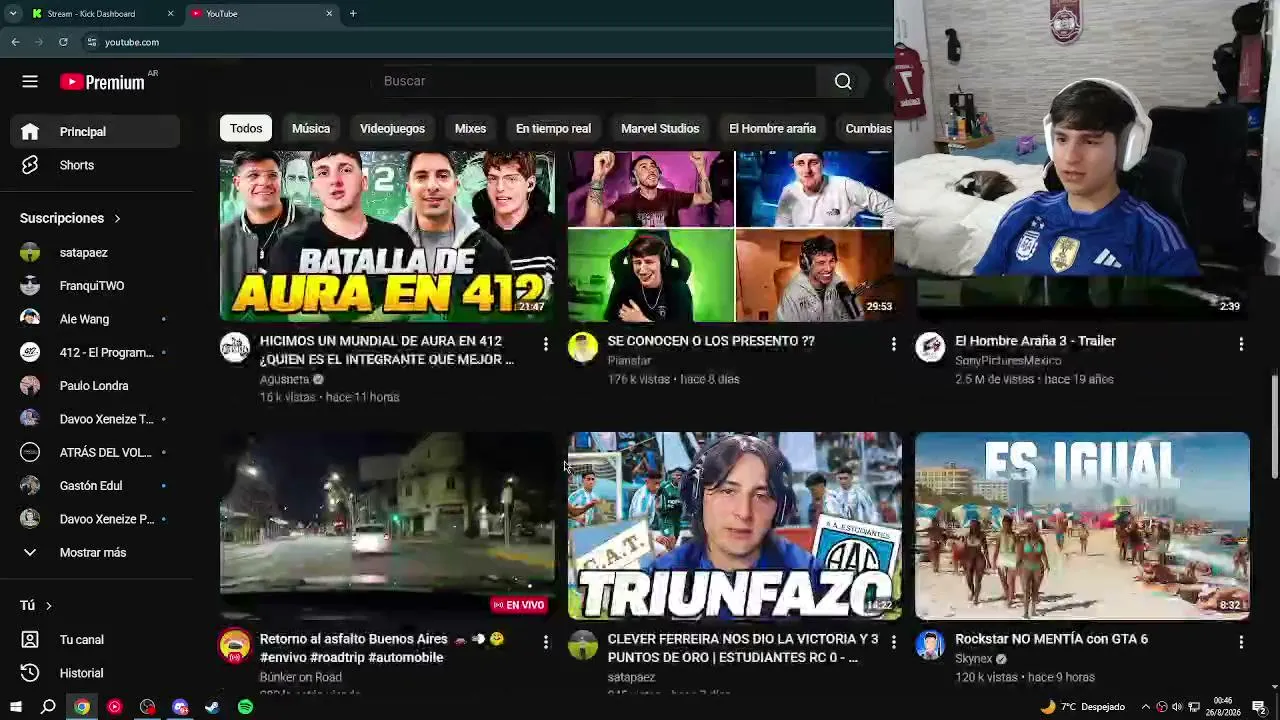The height and width of the screenshot is (720, 1280).
Task: Open 412 - El Program... subscription channel
Action: tap(96, 352)
